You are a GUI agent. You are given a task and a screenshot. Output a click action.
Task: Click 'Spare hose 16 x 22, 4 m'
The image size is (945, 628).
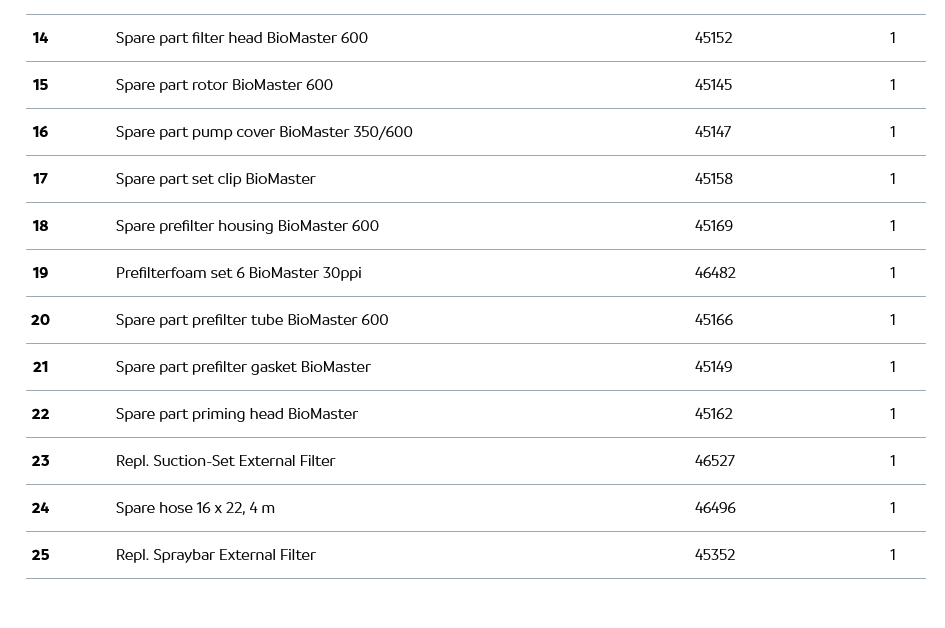(195, 508)
